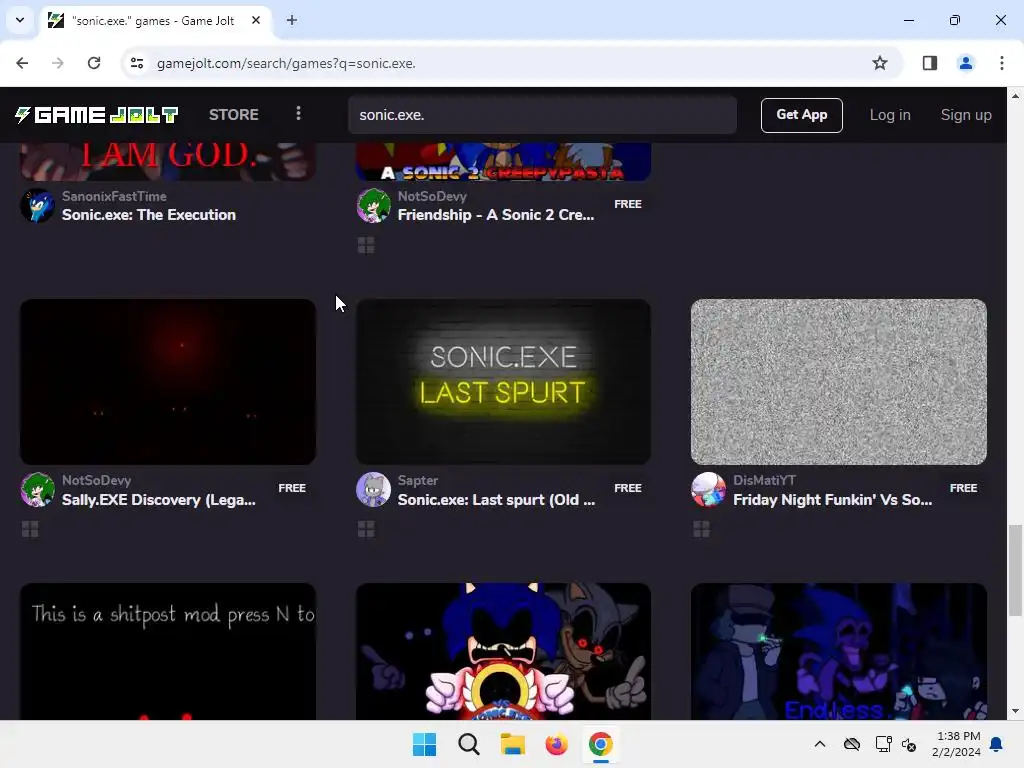Screen dimensions: 1024x768
Task: Bookmark this page with the star icon
Action: click(x=880, y=63)
